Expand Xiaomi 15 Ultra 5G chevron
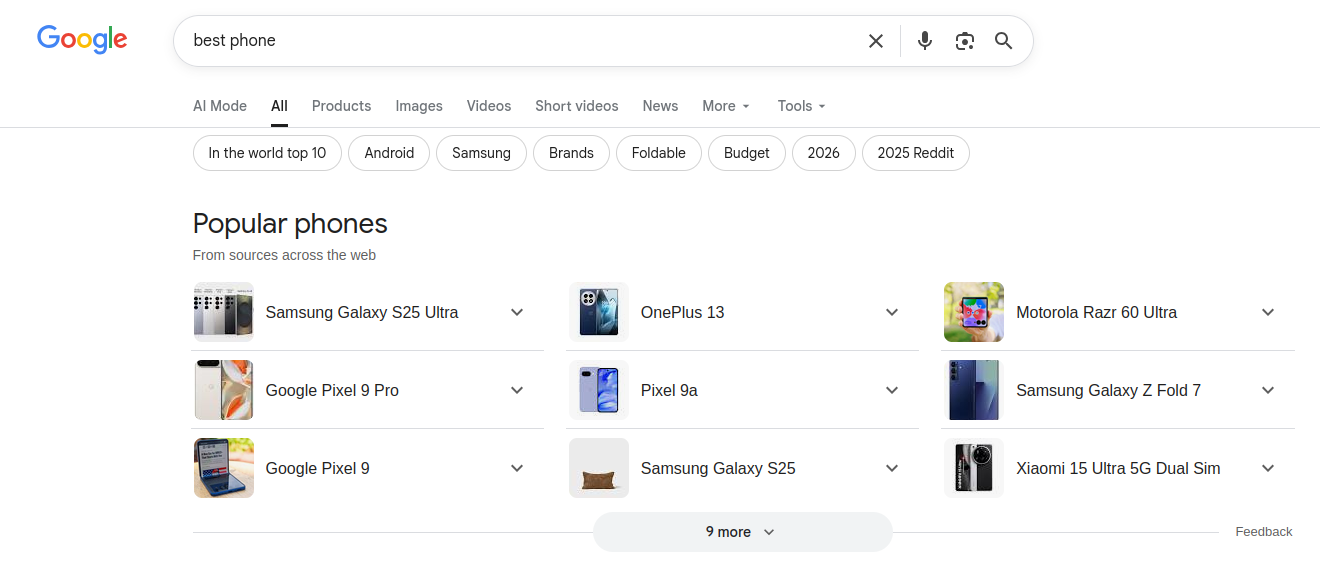The image size is (1320, 573). (1268, 468)
